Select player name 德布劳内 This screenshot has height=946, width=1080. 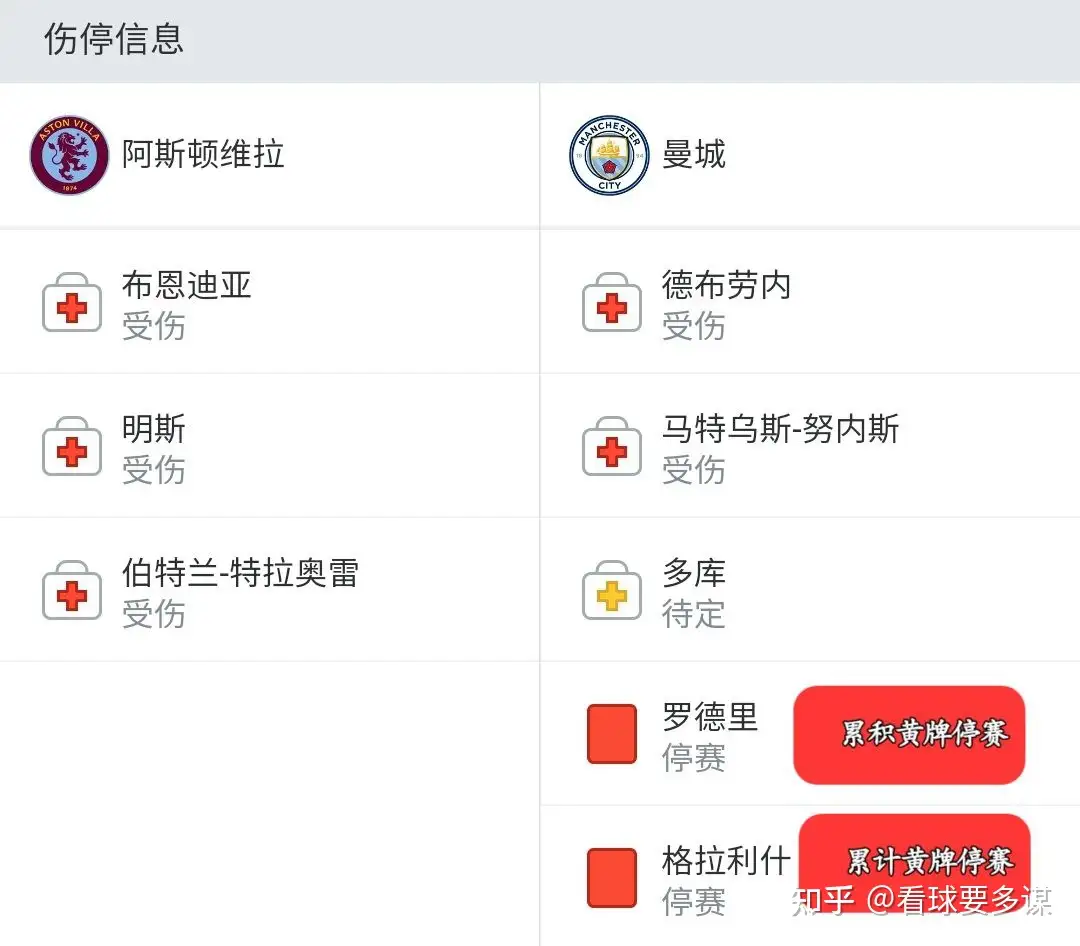(726, 286)
